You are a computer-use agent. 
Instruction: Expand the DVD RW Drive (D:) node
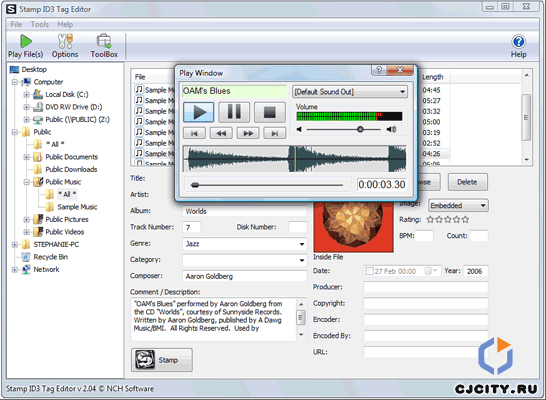pyautogui.click(x=26, y=107)
